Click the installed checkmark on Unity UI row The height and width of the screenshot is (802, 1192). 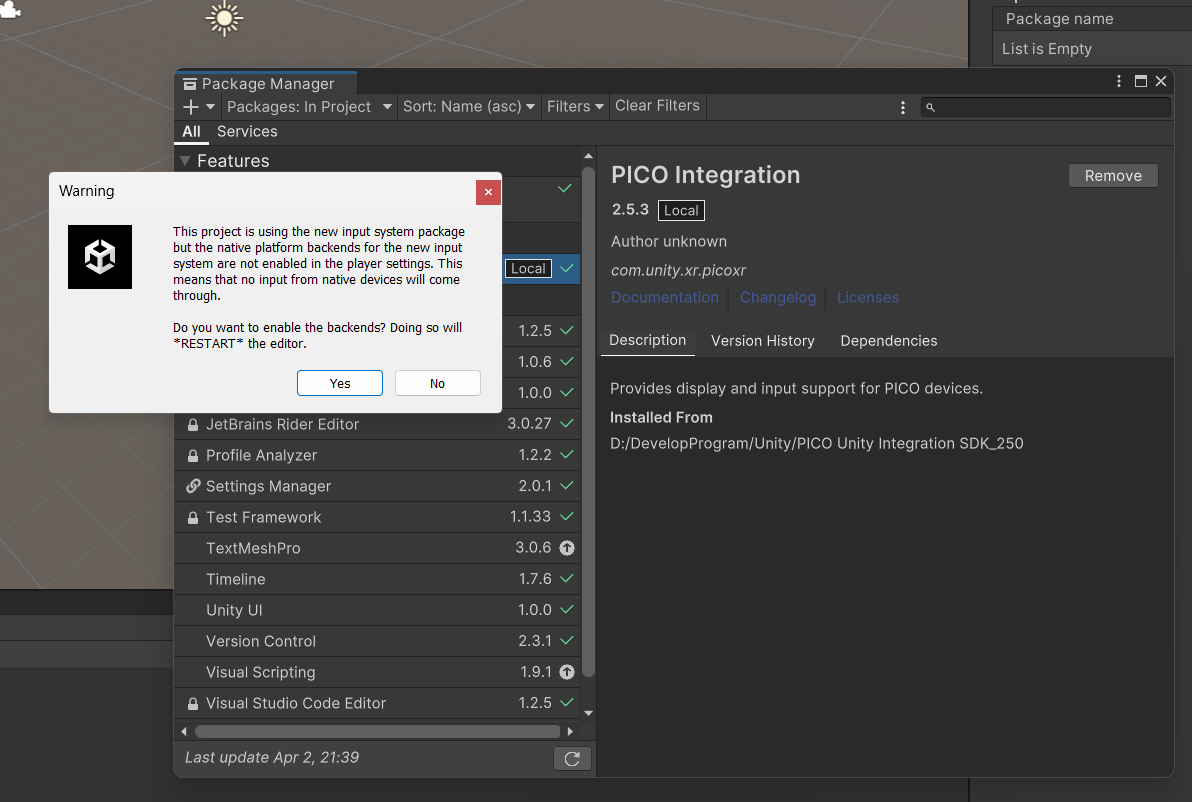coord(567,610)
